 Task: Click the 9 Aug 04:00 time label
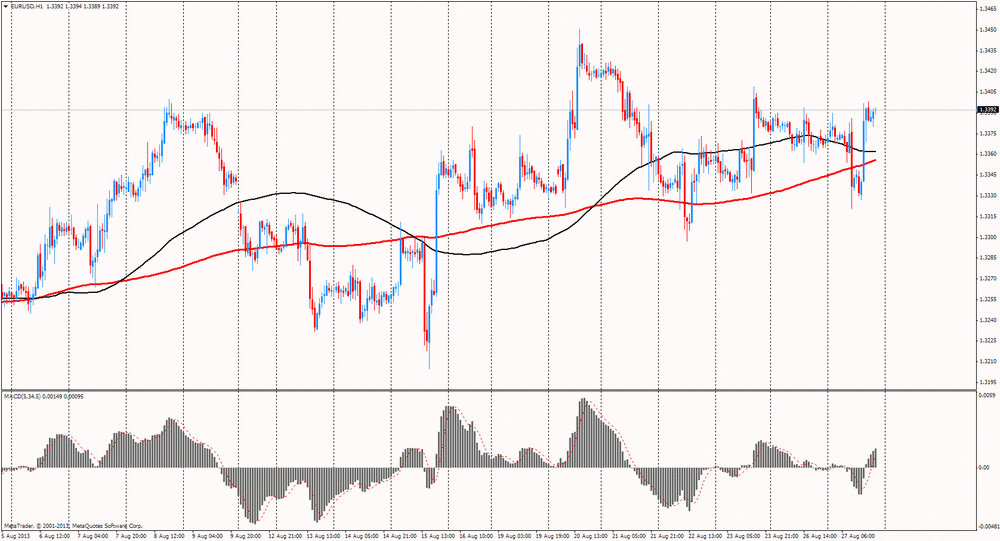pyautogui.click(x=205, y=537)
